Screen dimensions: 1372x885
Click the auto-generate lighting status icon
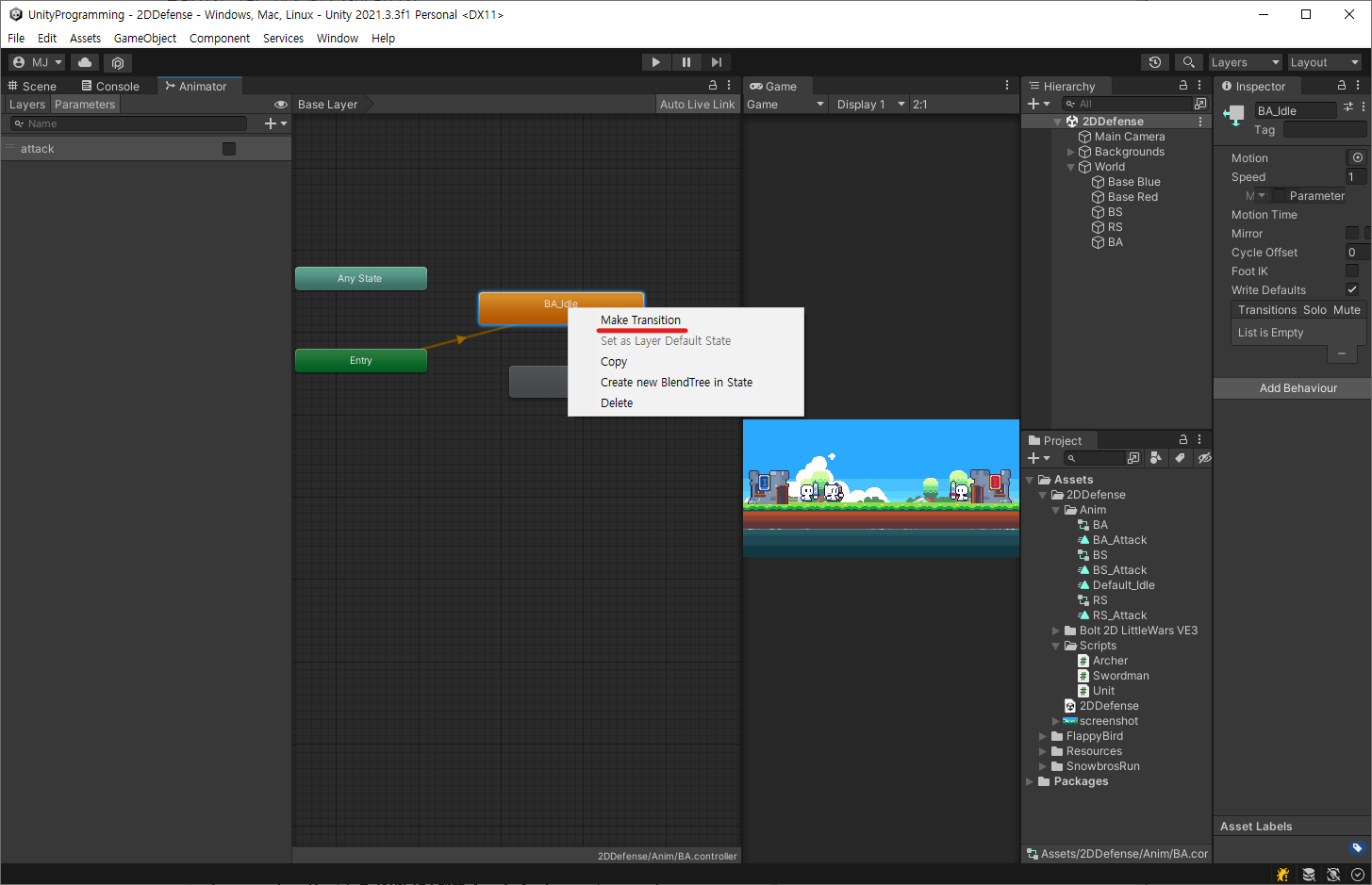click(1333, 875)
